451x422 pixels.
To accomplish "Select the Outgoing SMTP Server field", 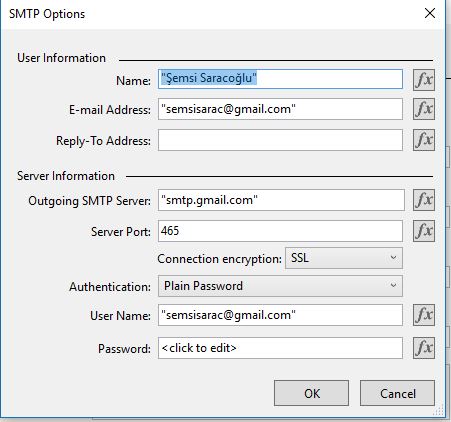I will pyautogui.click(x=281, y=200).
